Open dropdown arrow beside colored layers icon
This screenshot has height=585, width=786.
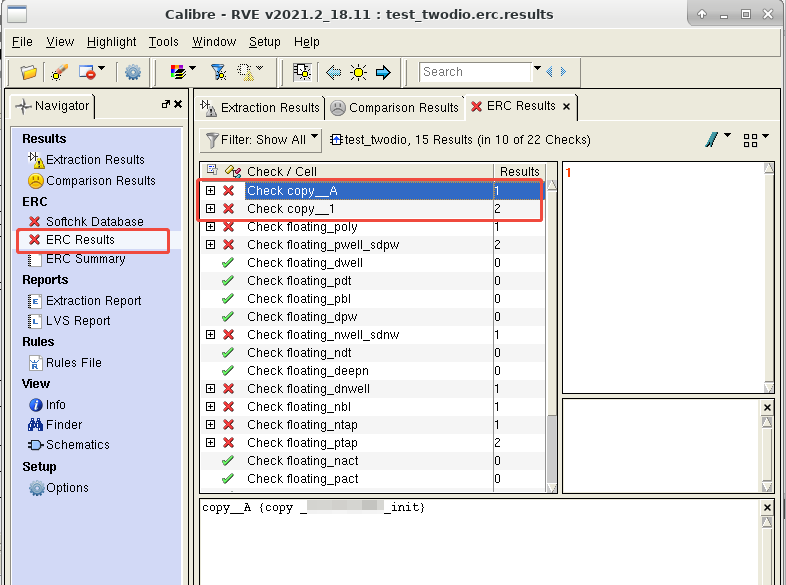[192, 68]
